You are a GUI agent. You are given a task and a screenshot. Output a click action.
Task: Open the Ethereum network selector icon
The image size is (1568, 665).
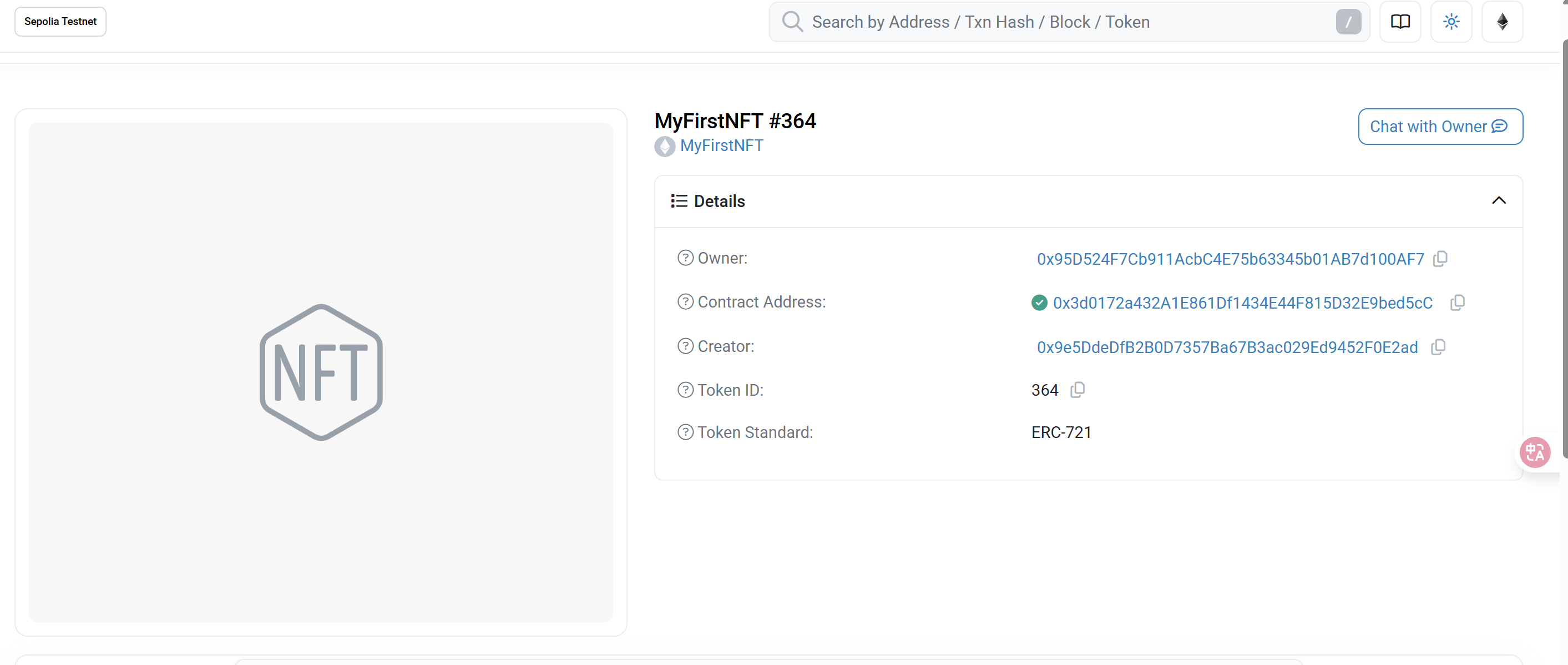coord(1501,22)
